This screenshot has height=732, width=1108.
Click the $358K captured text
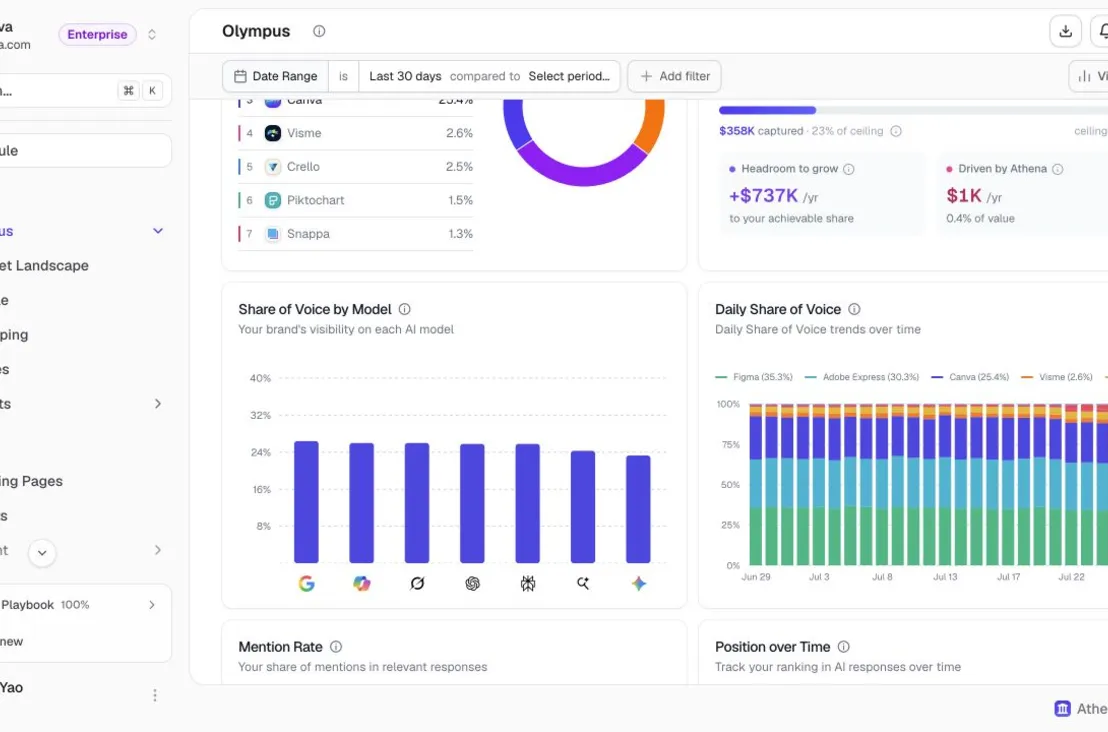761,131
